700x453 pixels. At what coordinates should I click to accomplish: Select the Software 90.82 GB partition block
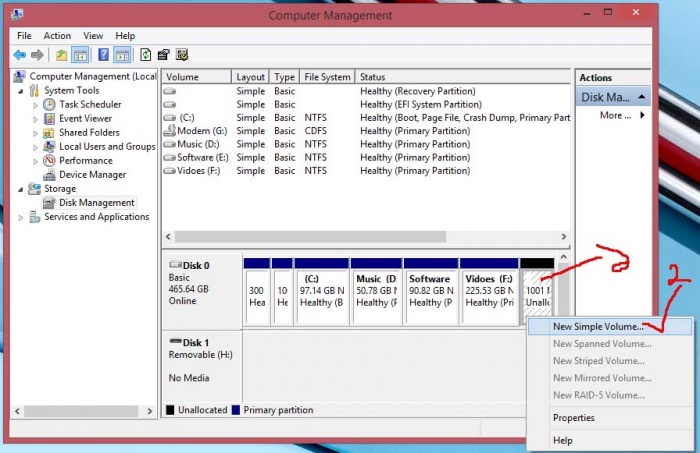click(431, 291)
